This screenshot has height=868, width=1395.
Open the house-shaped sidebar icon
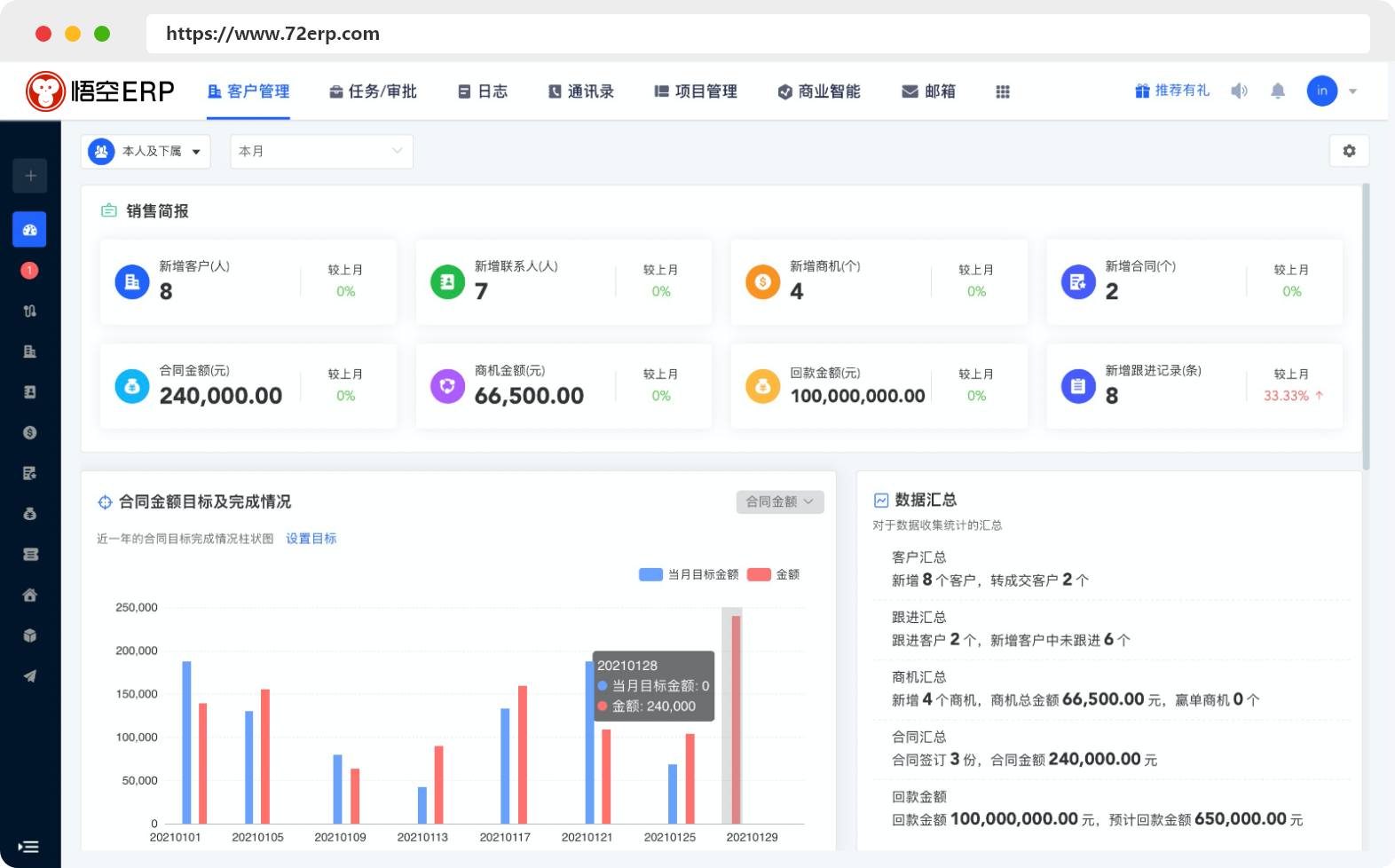[29, 596]
